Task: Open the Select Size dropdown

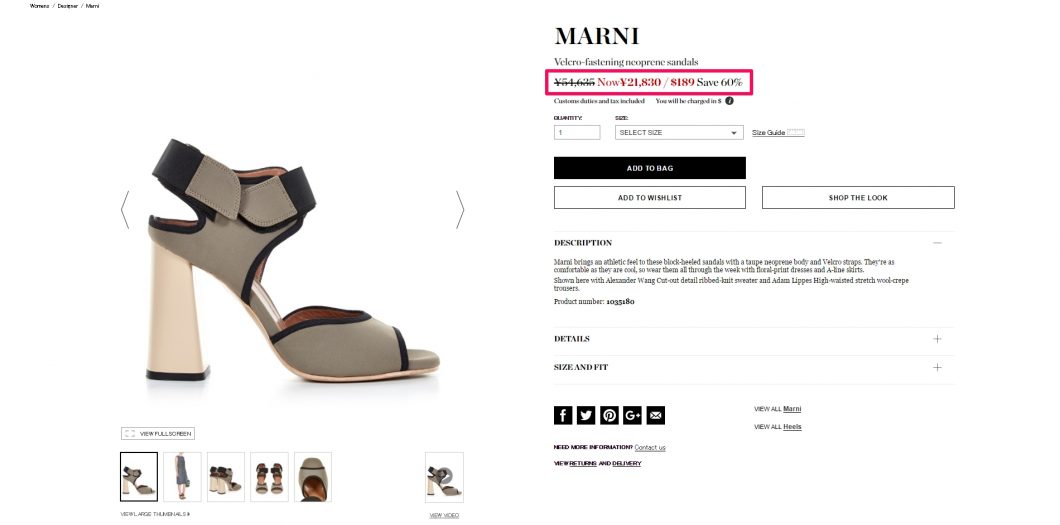Action: pos(679,132)
